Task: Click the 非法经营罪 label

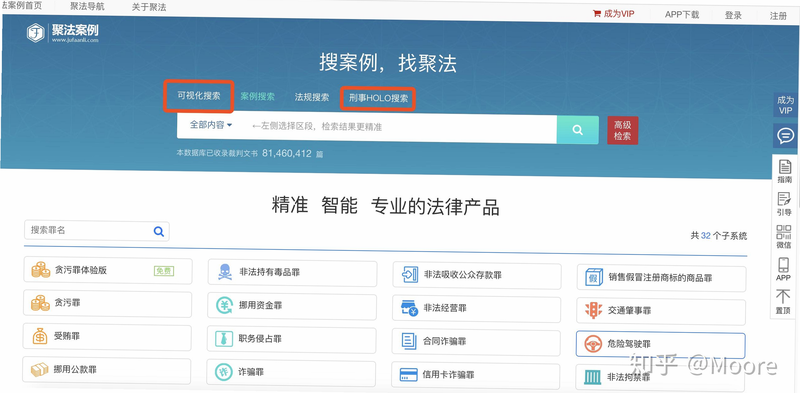Action: pyautogui.click(x=445, y=308)
